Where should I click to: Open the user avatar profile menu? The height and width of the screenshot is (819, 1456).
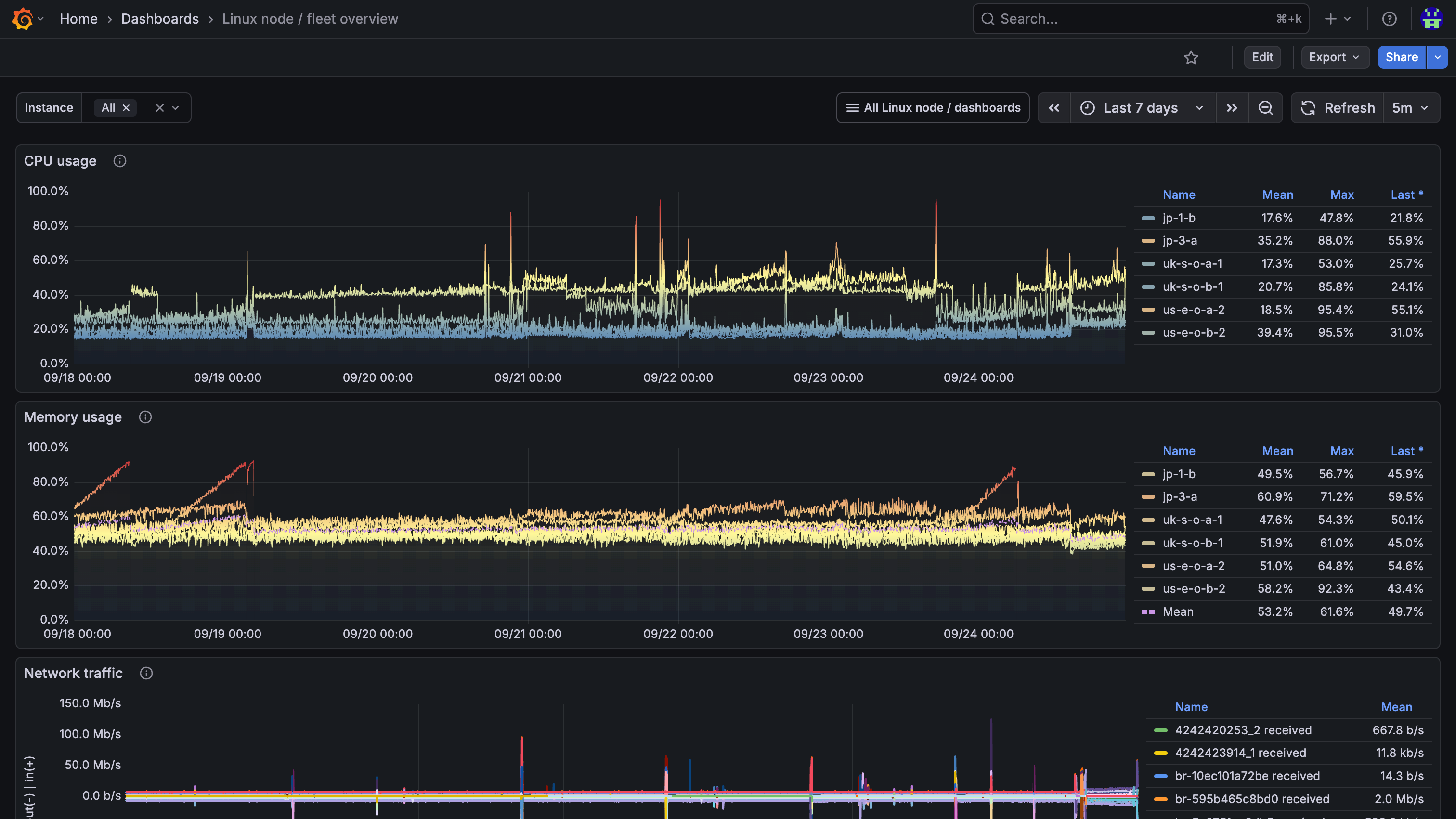point(1432,19)
